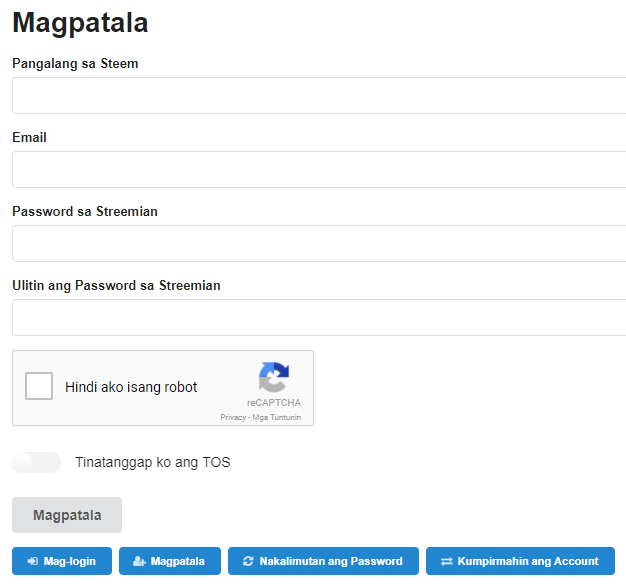This screenshot has width=626, height=585.
Task: Open the Mga Tuntunin link
Action: click(x=277, y=417)
